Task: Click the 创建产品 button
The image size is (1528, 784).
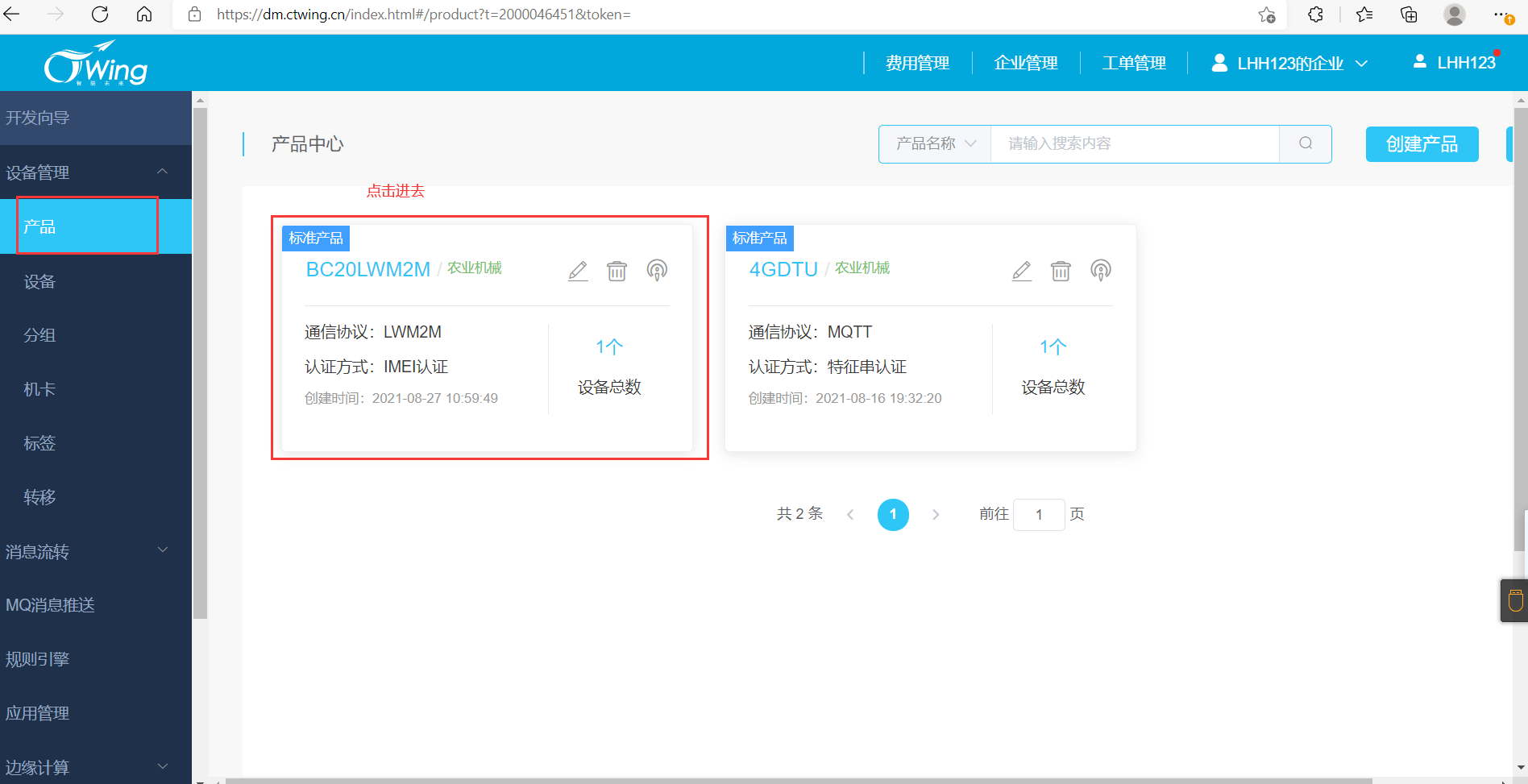Action: tap(1422, 144)
